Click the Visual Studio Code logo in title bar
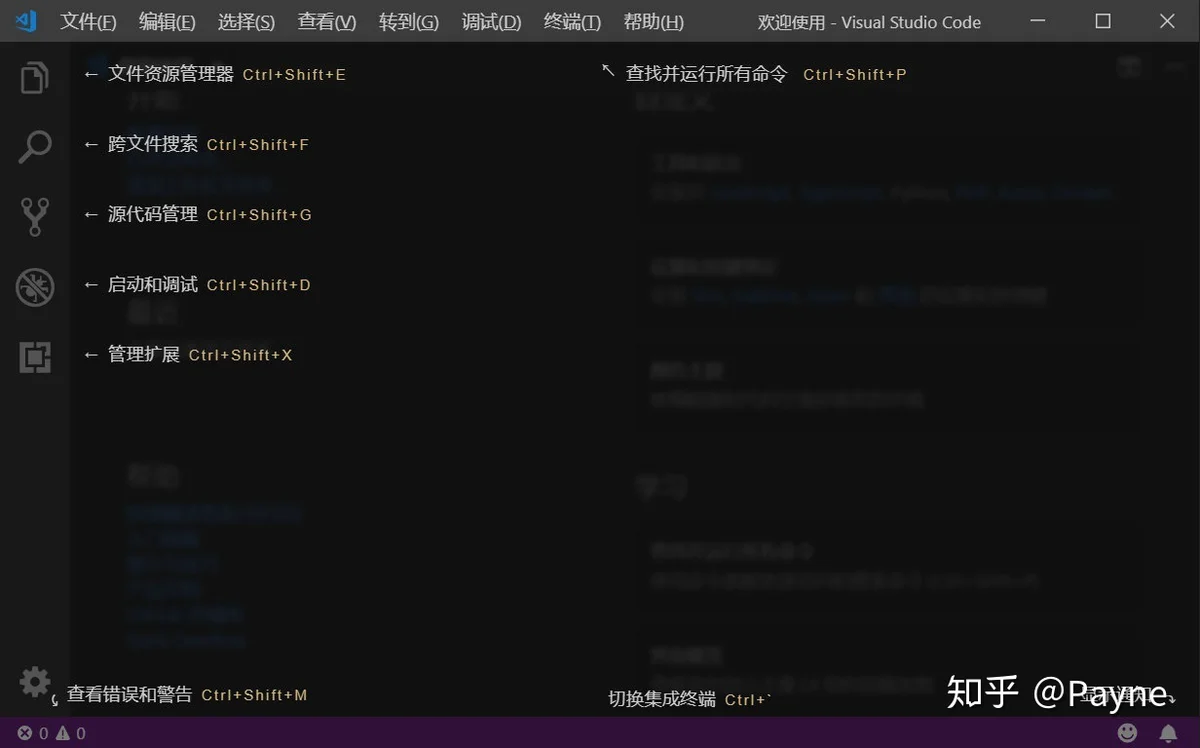The image size is (1200, 748). pos(26,21)
